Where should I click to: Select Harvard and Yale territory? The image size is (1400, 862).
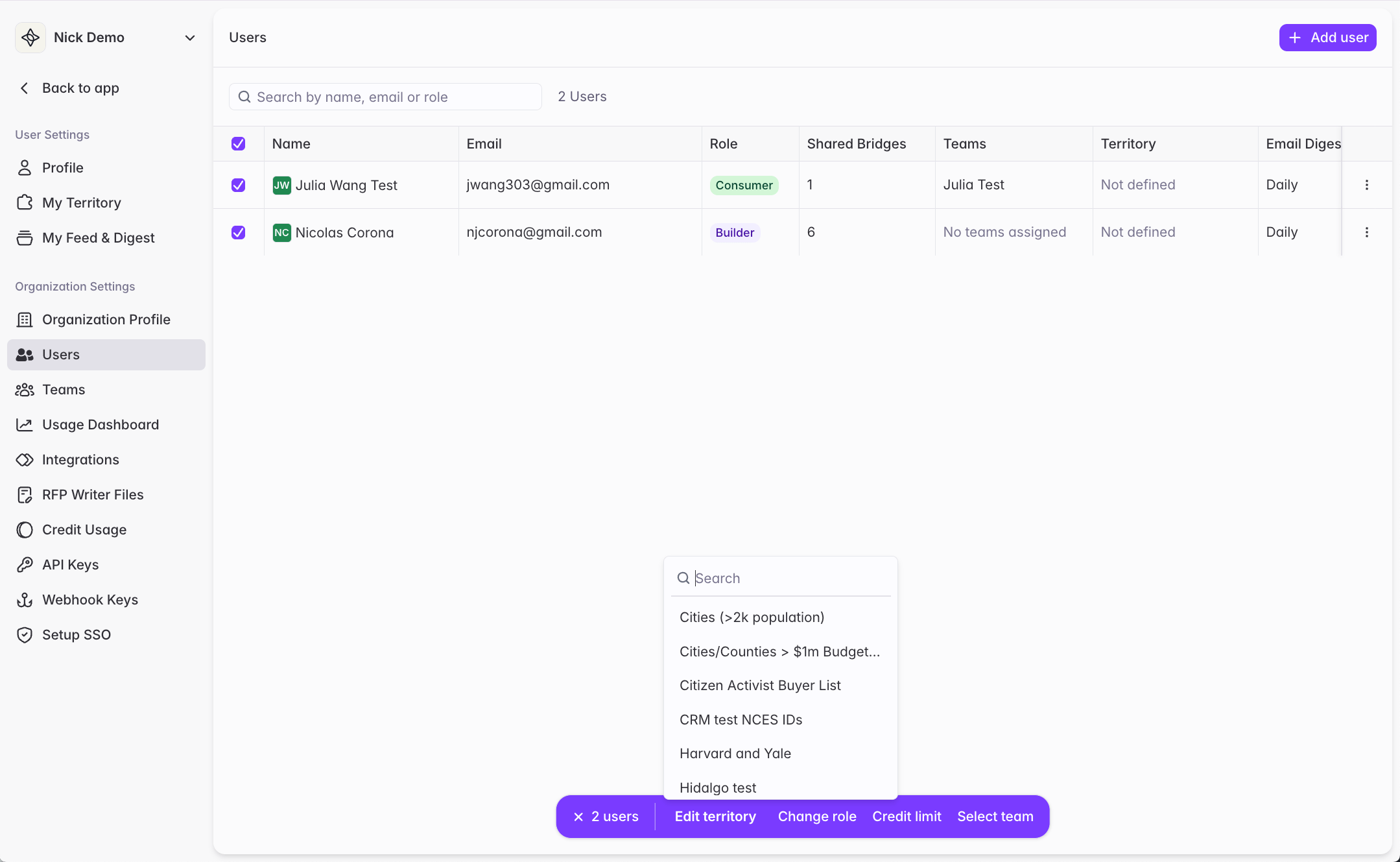click(781, 754)
